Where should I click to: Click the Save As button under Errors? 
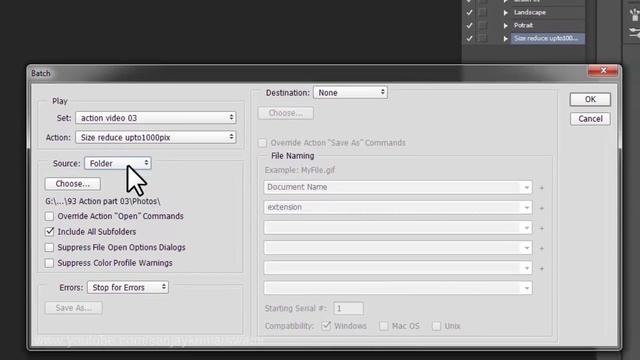point(73,308)
